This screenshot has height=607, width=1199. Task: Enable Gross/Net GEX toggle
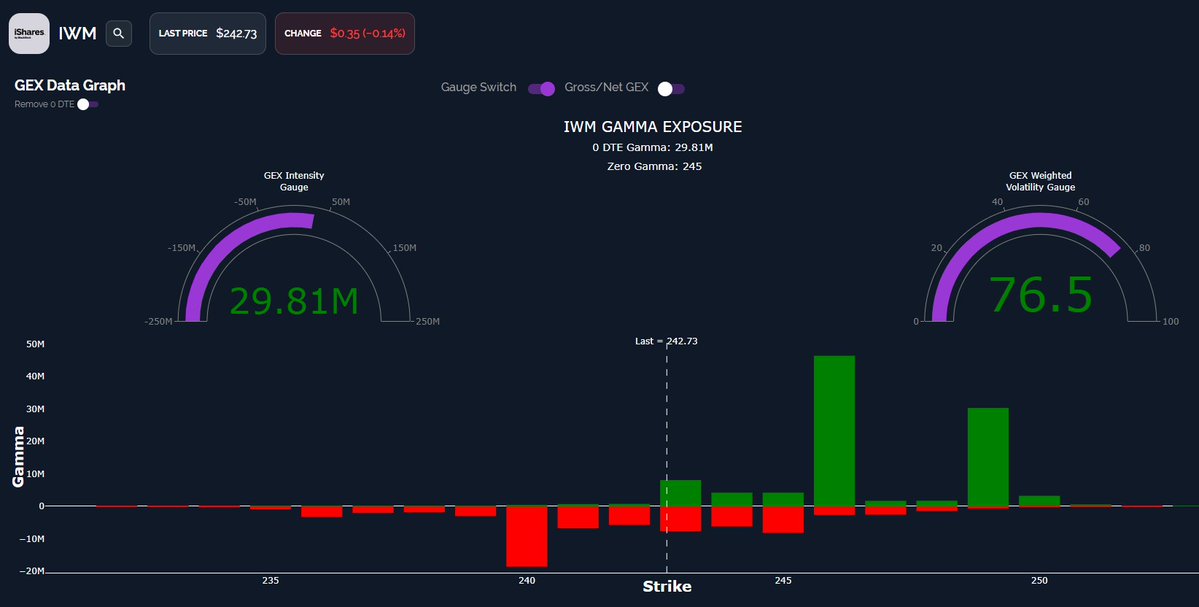pyautogui.click(x=670, y=88)
